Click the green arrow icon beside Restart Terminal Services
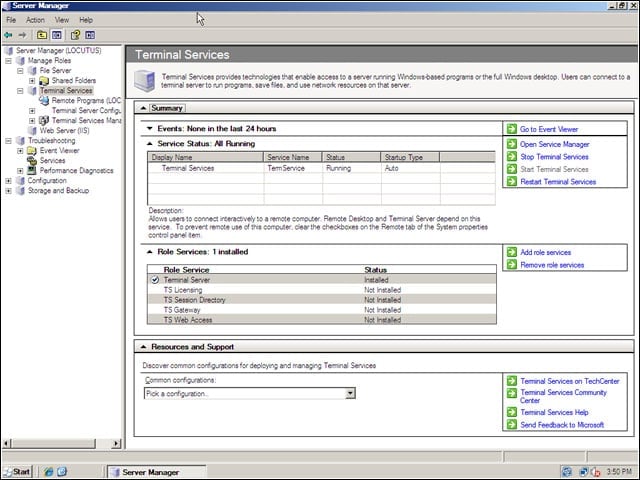This screenshot has height=480, width=640. coord(511,181)
